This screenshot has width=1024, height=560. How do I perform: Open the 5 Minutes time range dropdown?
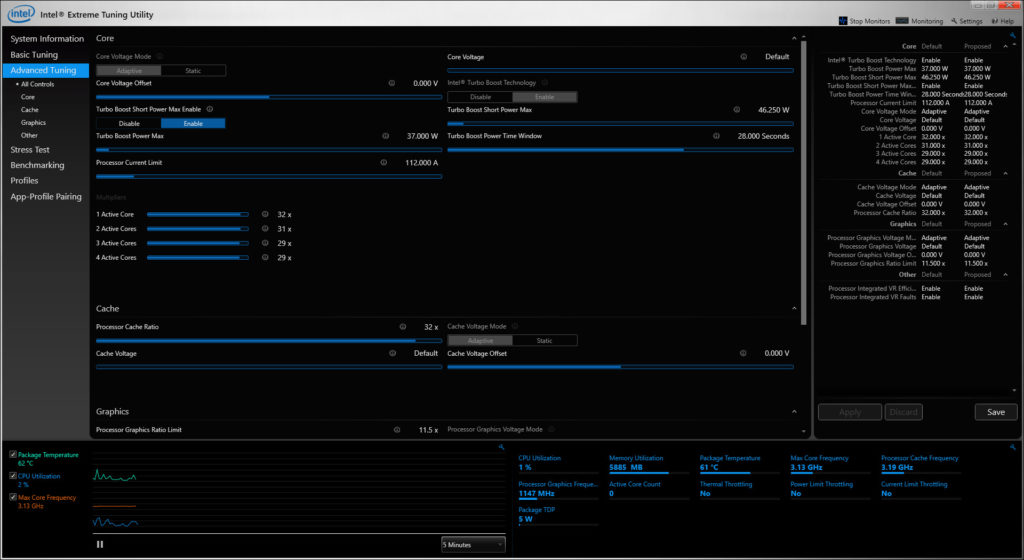pos(473,544)
